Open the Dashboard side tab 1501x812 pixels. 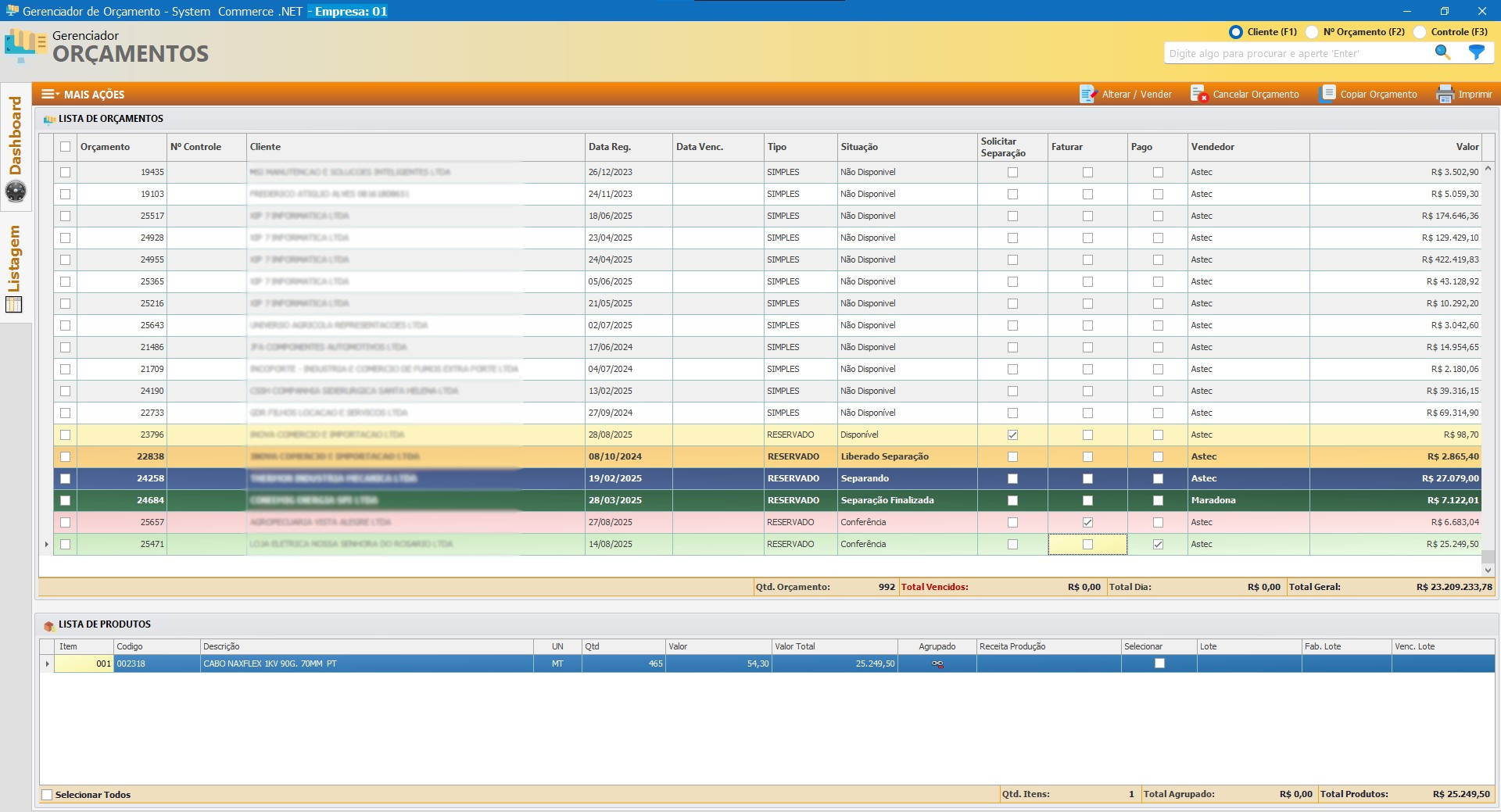click(x=15, y=137)
